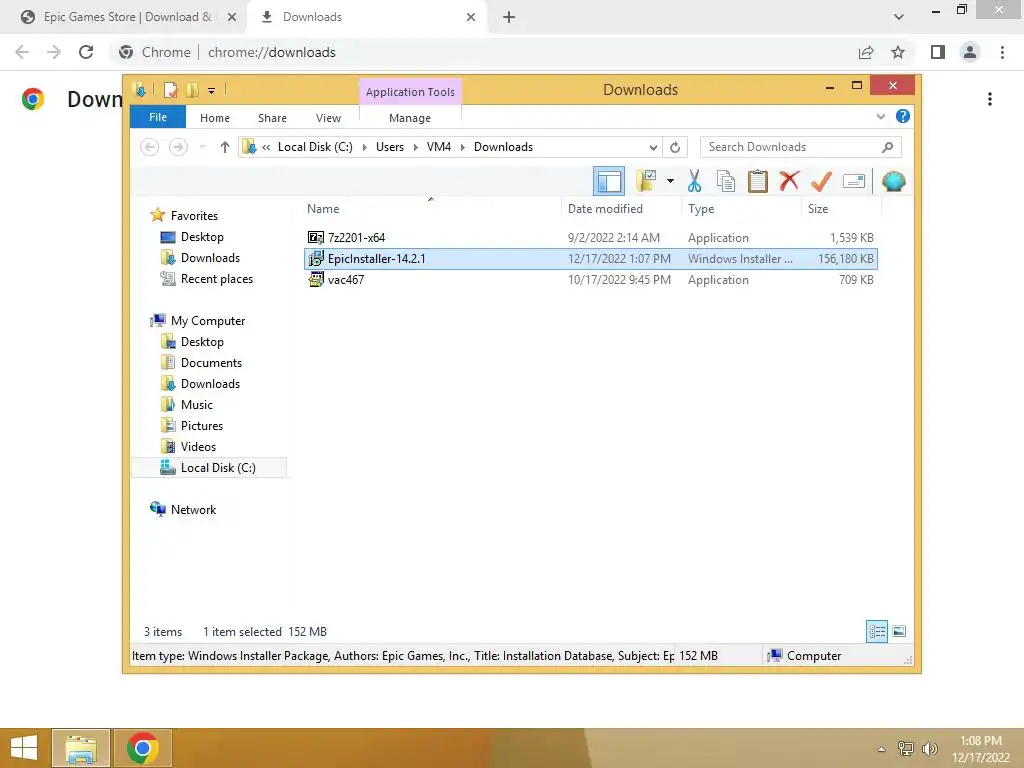1024x768 pixels.
Task: Click the Rename toolbar icon
Action: 854,181
